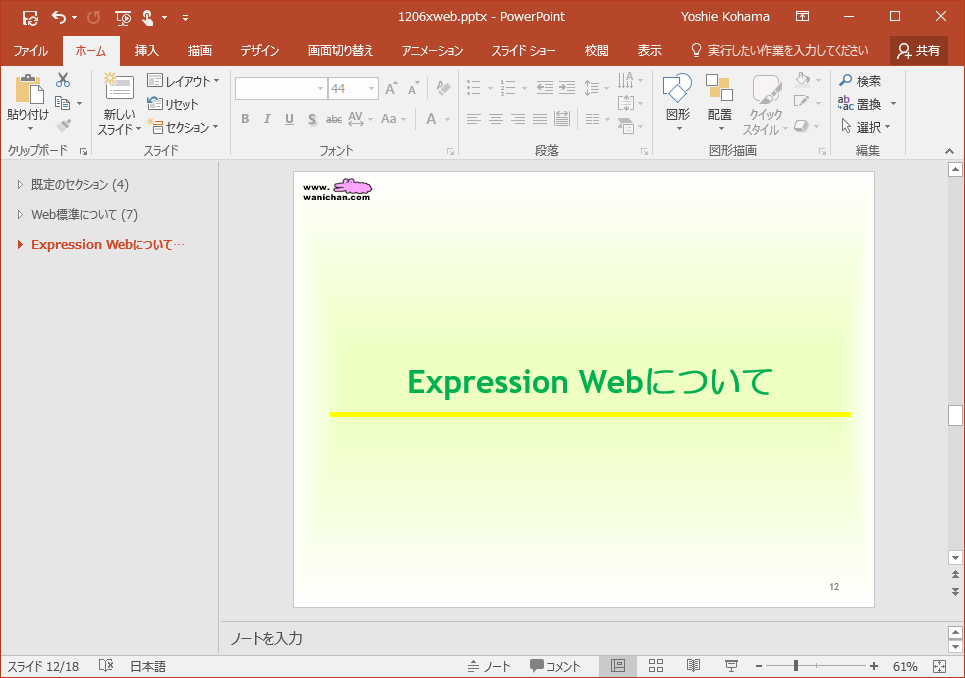965x678 pixels.
Task: Decrease list indent level
Action: [x=545, y=88]
